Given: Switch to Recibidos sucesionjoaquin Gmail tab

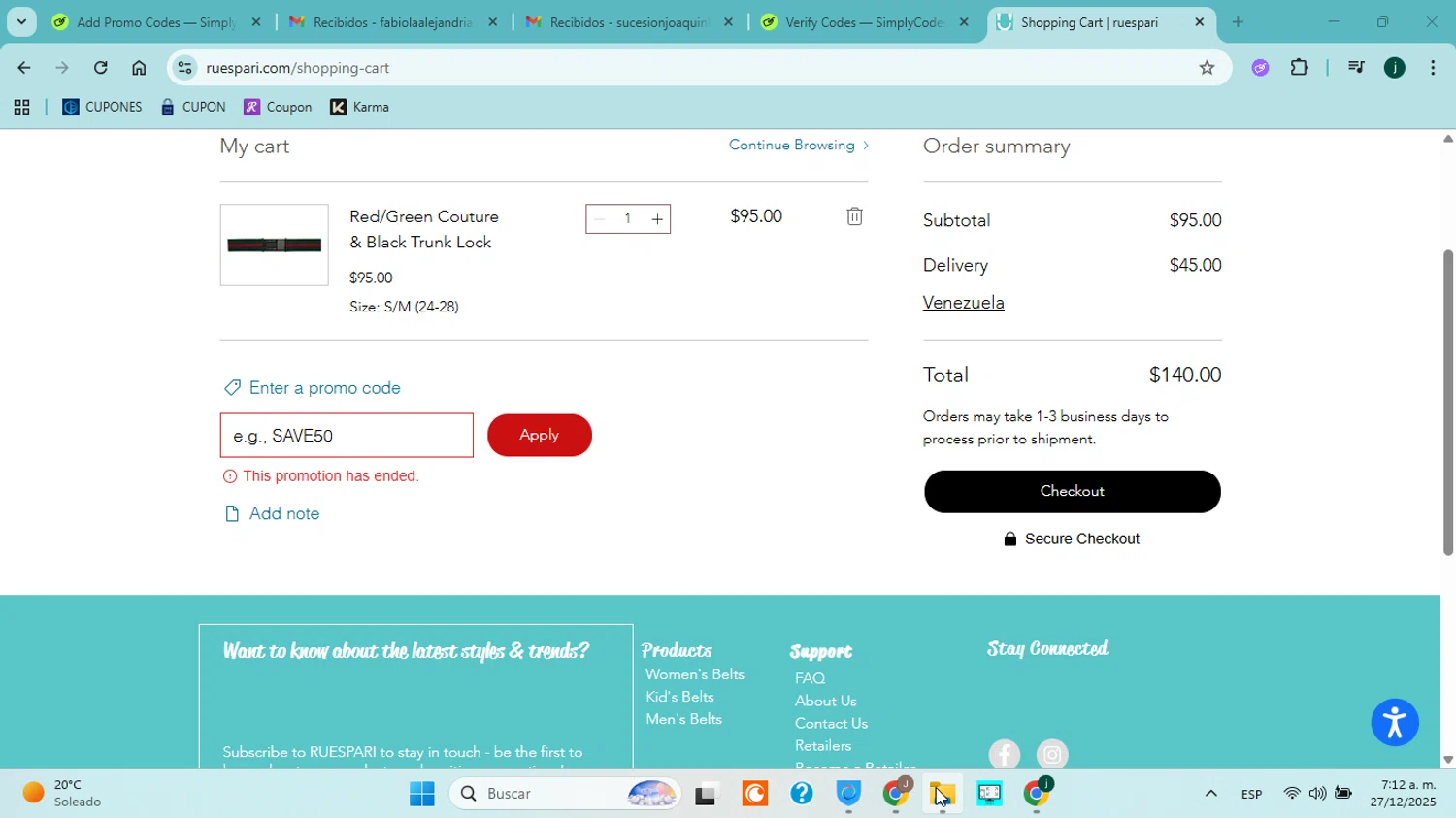Looking at the screenshot, I should 628,22.
